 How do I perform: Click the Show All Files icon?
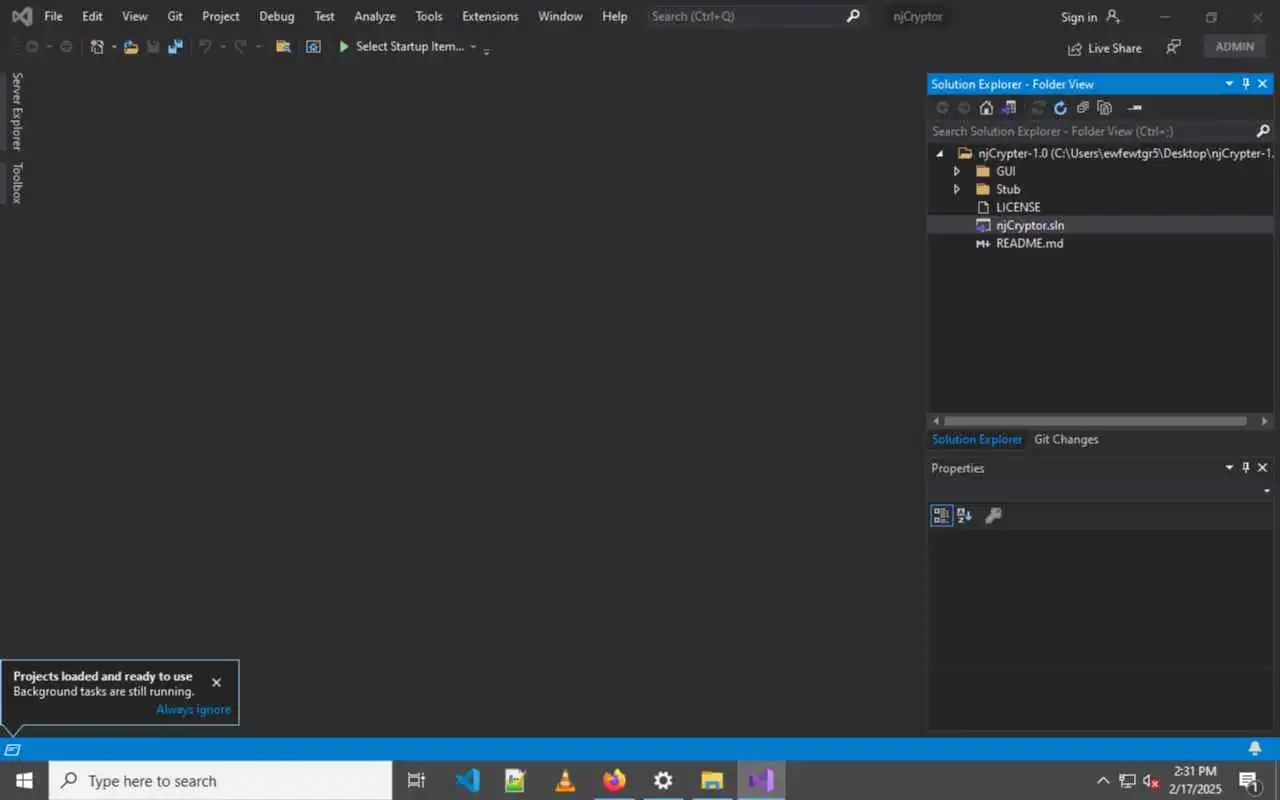(x=1104, y=108)
